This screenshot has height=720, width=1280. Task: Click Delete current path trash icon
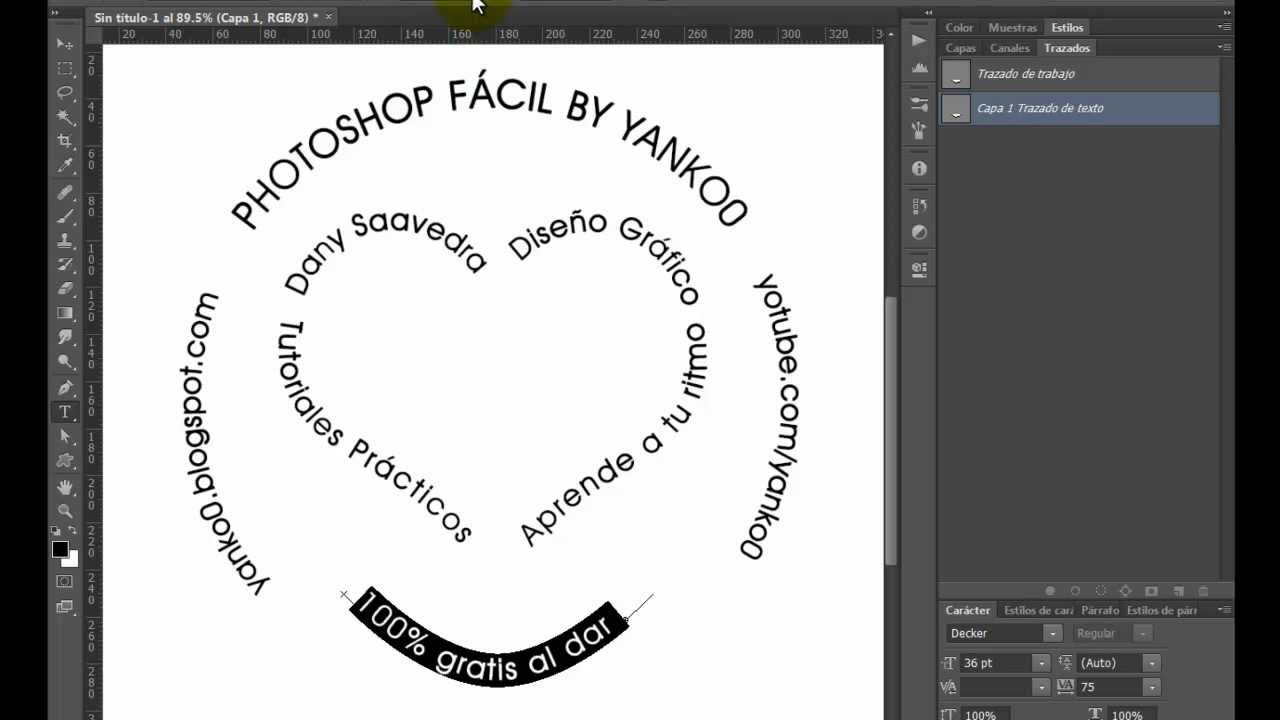pyautogui.click(x=1203, y=591)
